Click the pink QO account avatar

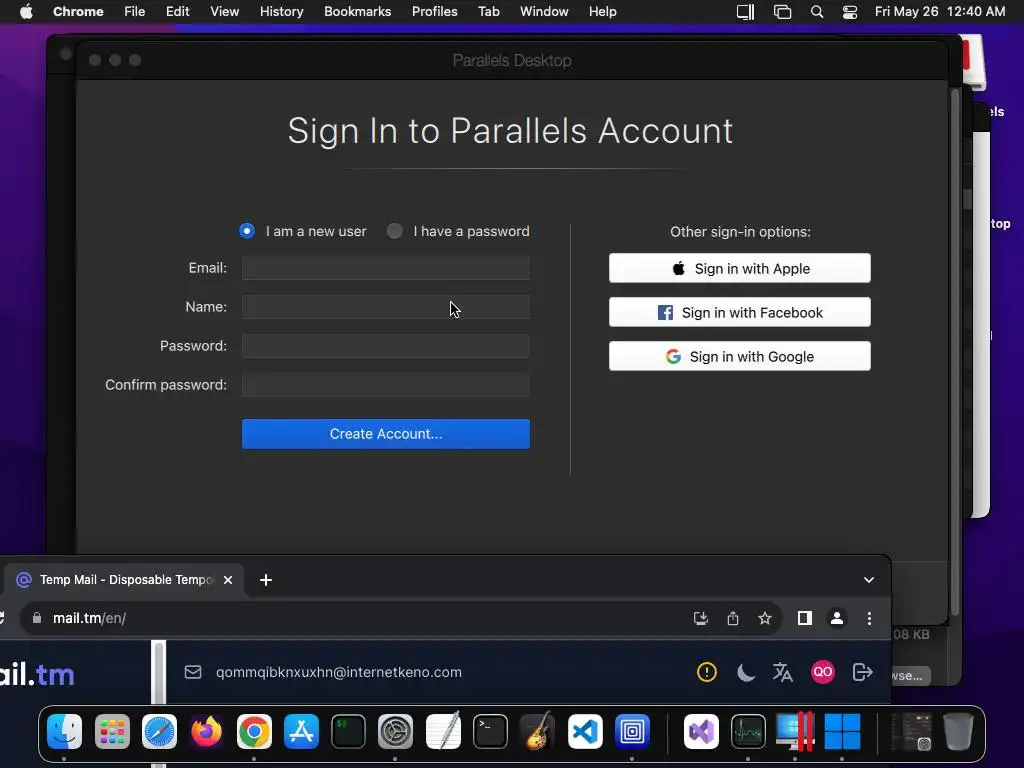tap(823, 672)
